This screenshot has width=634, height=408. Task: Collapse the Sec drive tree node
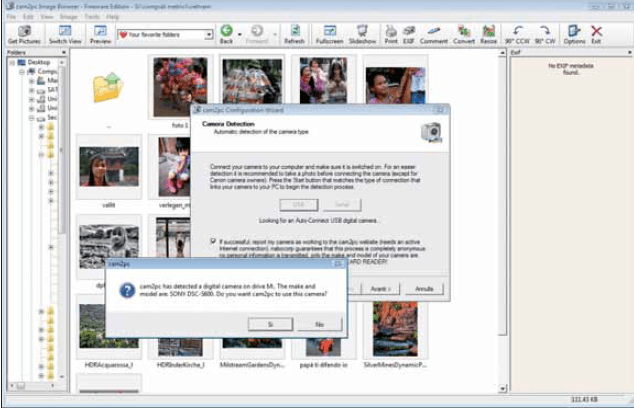click(x=32, y=118)
